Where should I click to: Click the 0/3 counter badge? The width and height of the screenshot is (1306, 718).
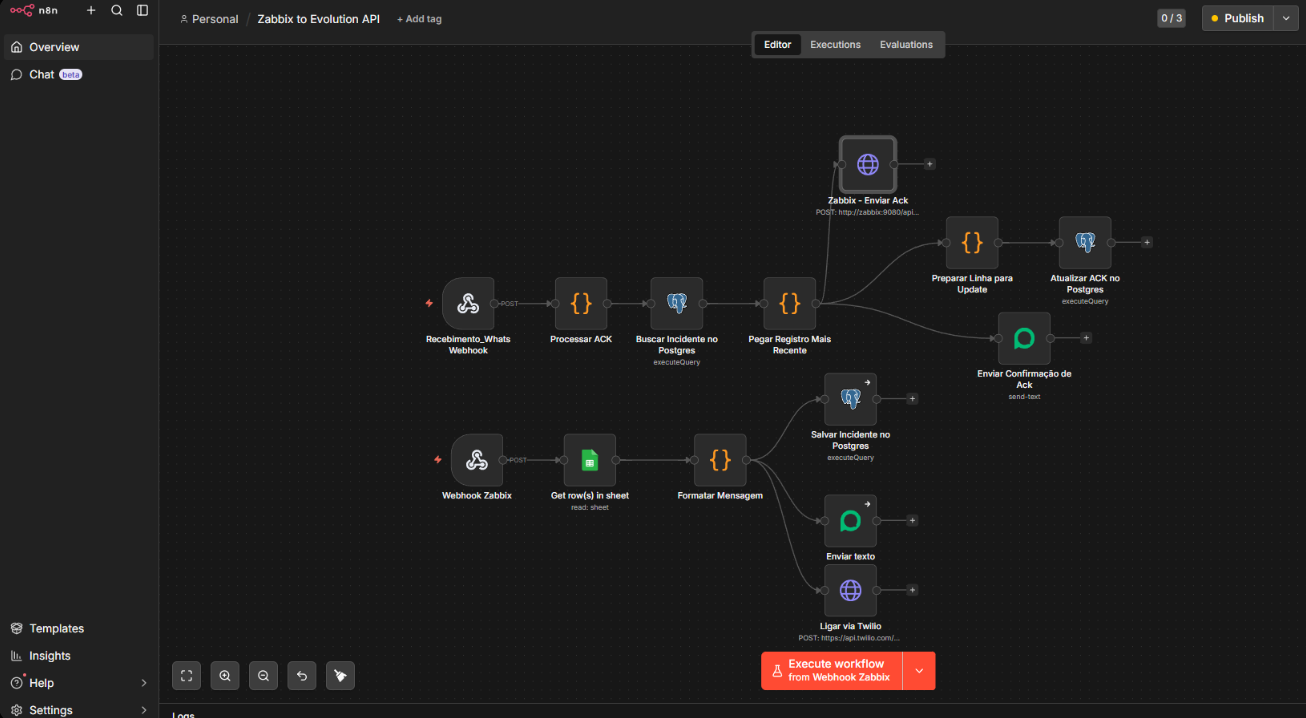1171,18
